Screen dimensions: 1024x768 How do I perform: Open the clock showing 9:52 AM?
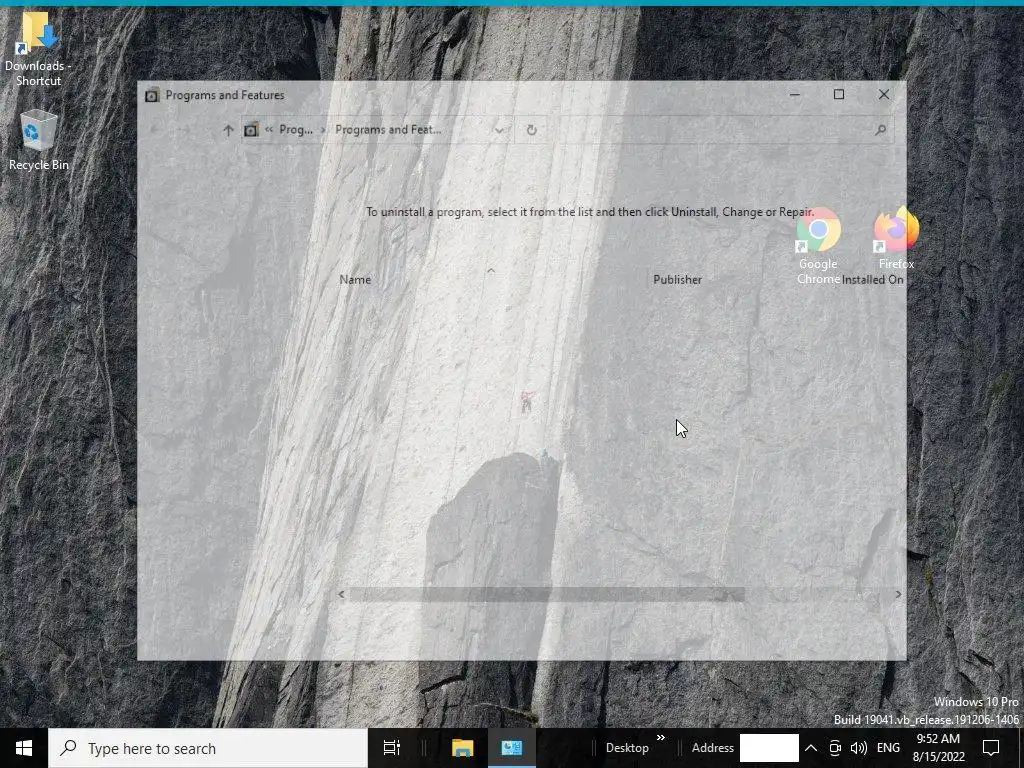(x=938, y=748)
